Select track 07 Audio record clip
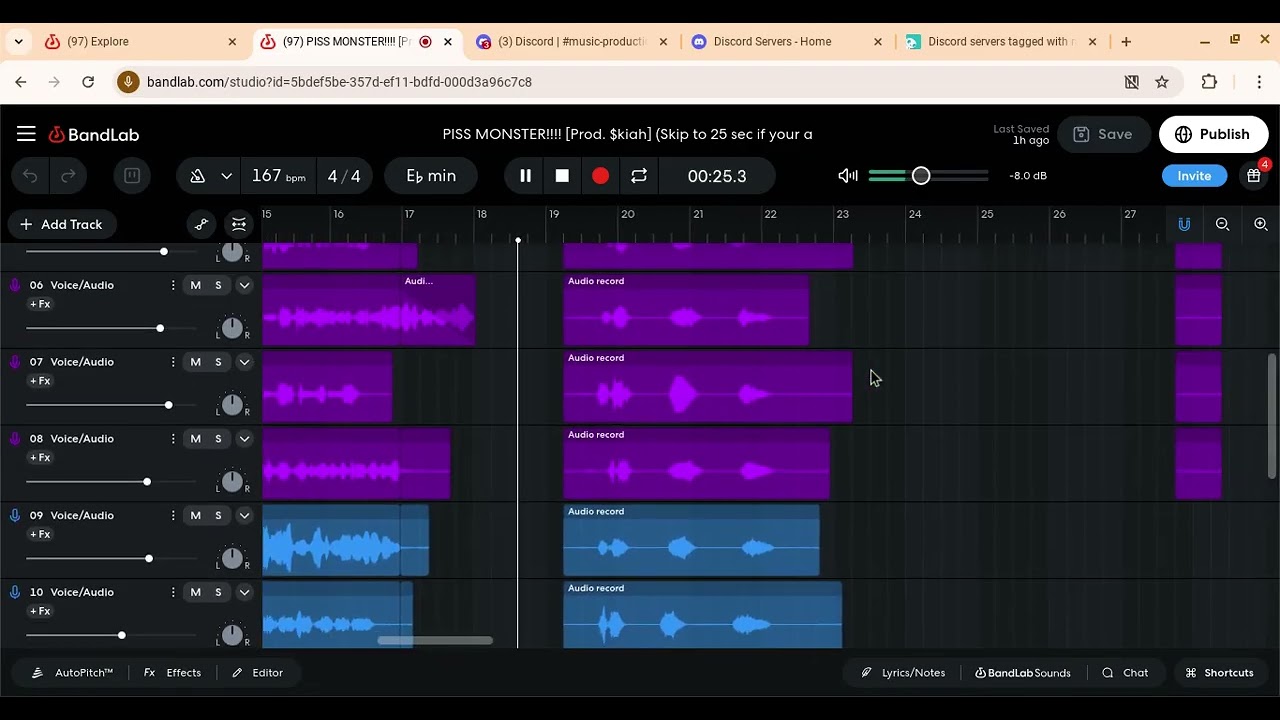The width and height of the screenshot is (1280, 720). (x=707, y=386)
